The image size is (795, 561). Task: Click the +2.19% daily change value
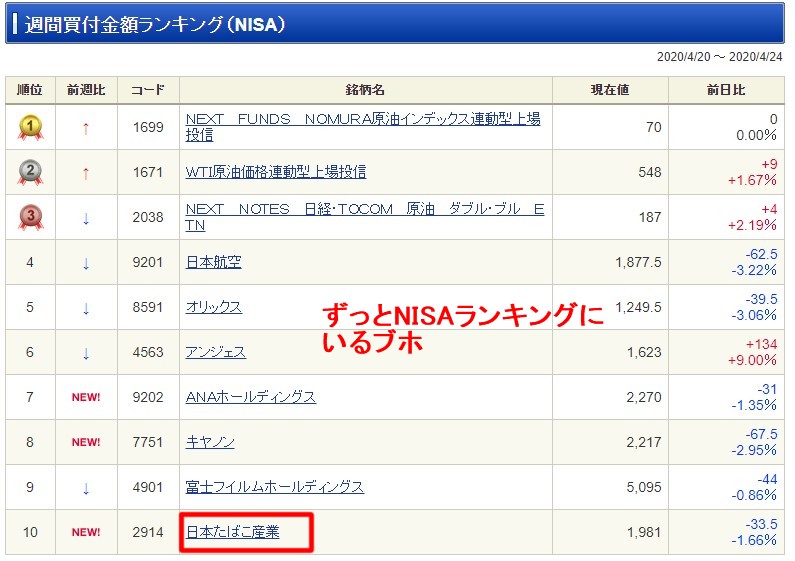click(752, 225)
